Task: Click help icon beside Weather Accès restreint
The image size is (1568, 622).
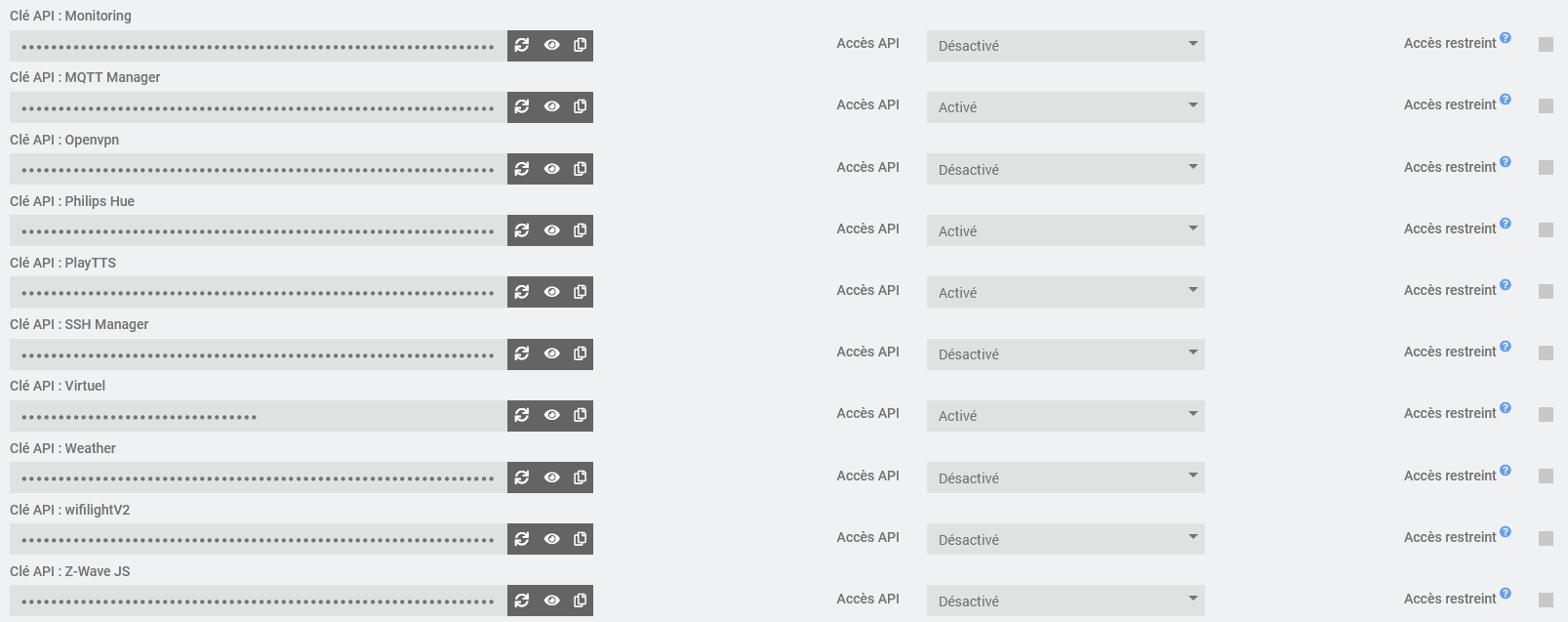Action: click(x=1506, y=471)
